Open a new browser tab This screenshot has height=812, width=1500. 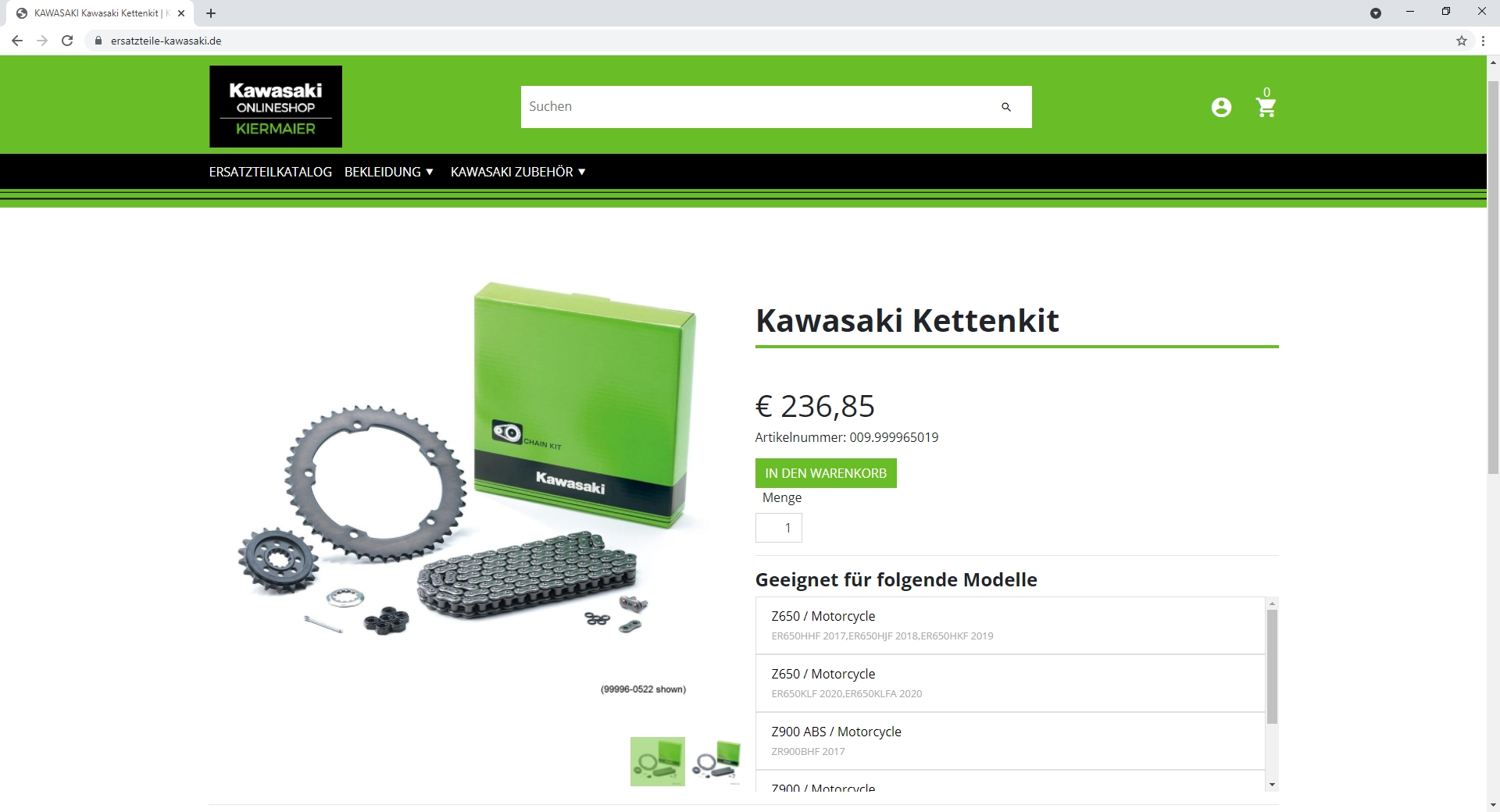click(211, 13)
